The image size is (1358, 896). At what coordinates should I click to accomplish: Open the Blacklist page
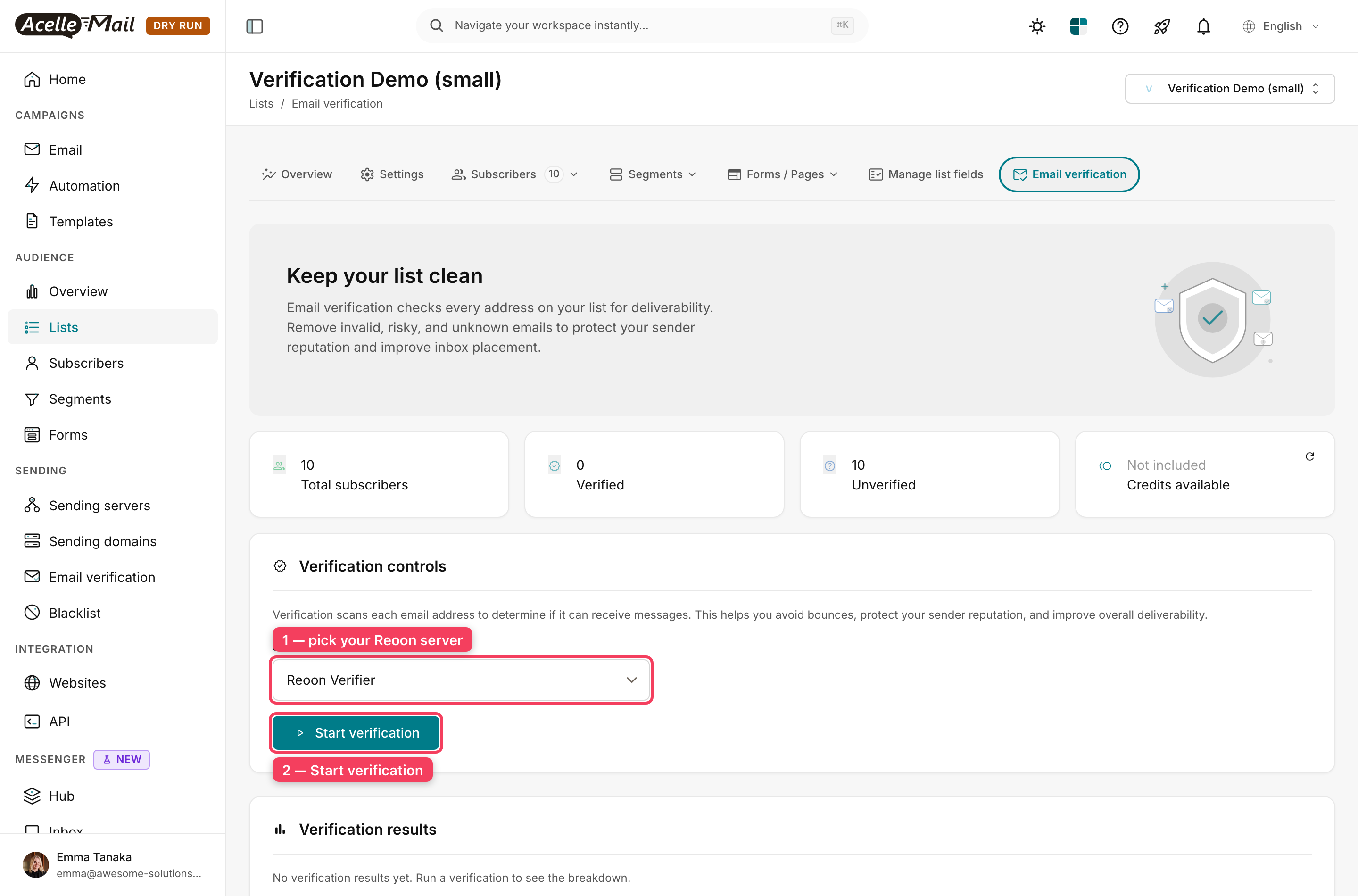tap(113, 613)
